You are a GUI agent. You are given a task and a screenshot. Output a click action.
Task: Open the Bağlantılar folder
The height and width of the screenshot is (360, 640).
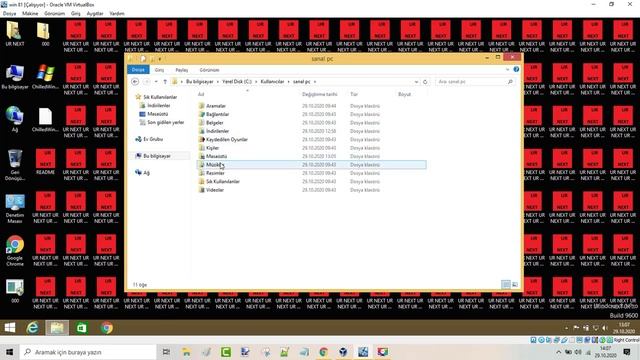(x=217, y=114)
